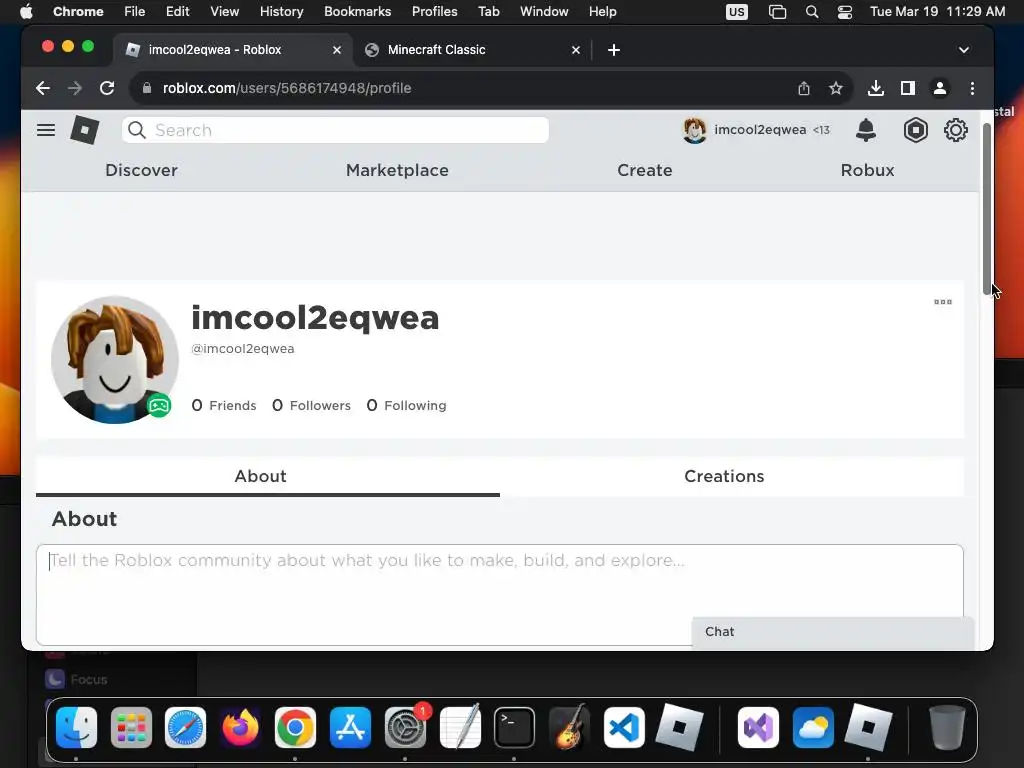This screenshot has width=1024, height=768.
Task: Launch Firefox from the dock
Action: (240, 727)
